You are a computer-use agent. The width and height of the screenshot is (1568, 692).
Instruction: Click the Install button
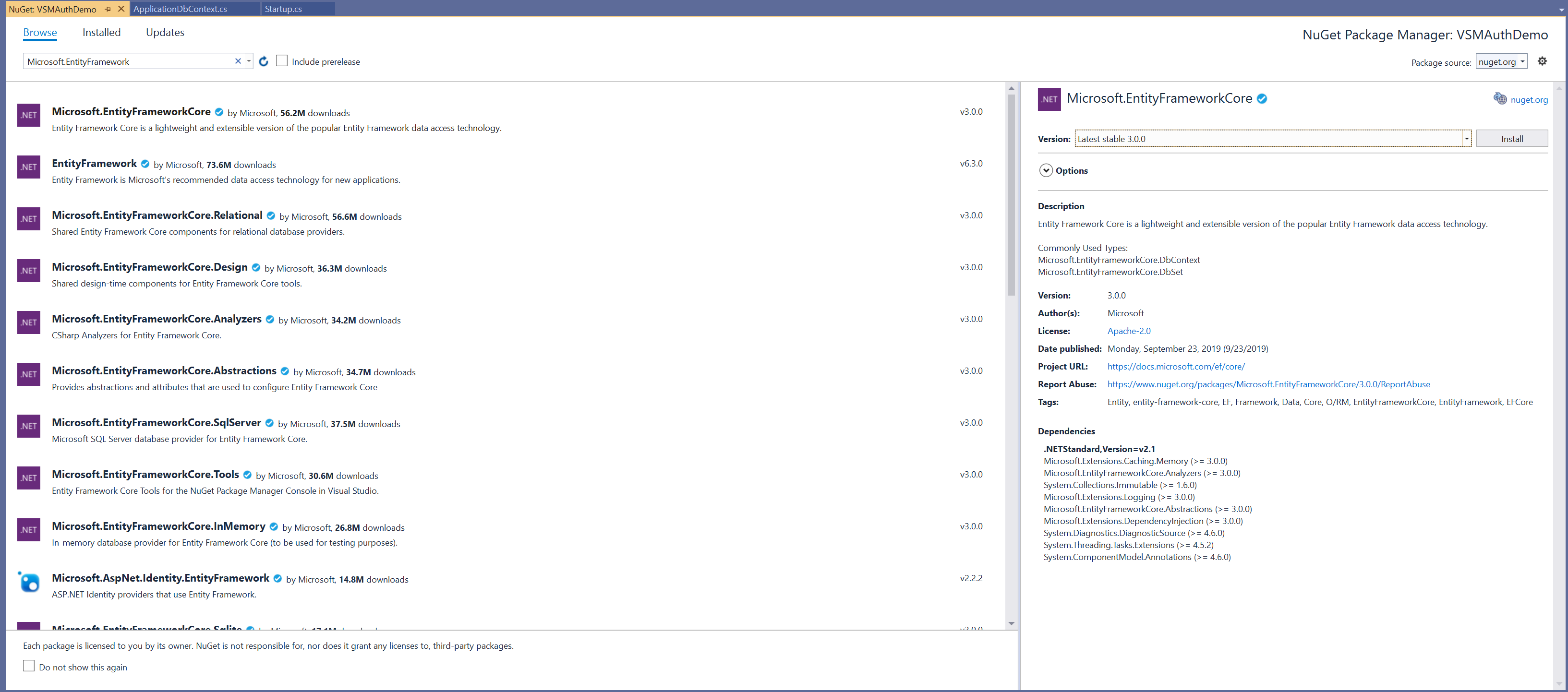[x=1511, y=139]
